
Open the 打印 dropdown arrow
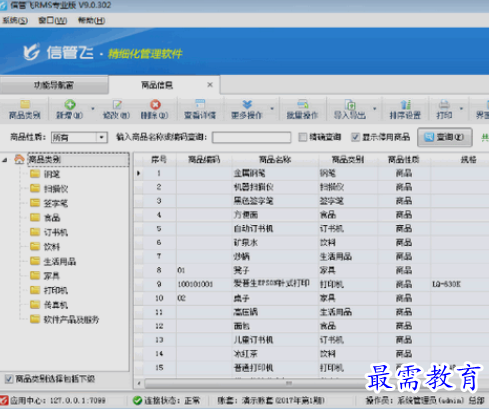pyautogui.click(x=461, y=109)
